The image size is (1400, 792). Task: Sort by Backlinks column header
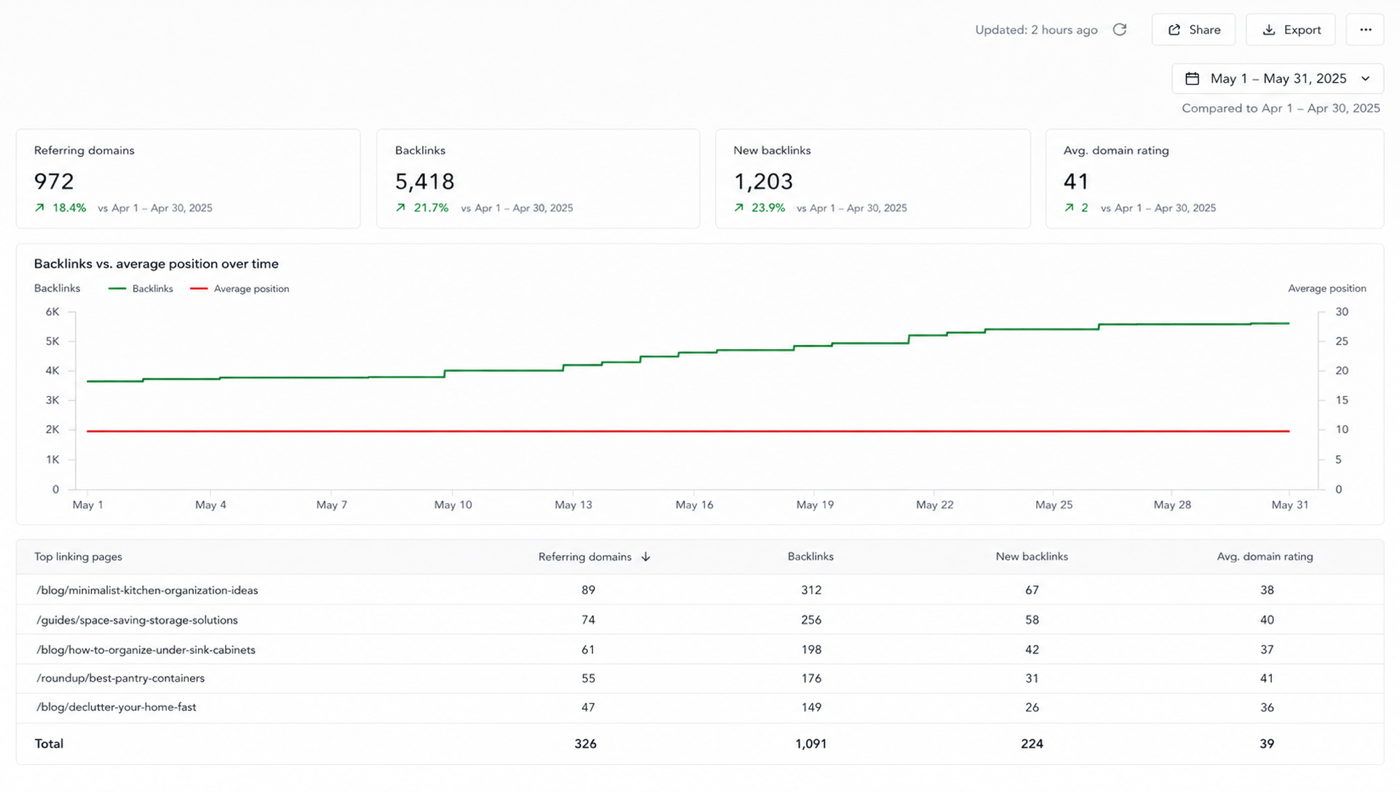point(811,557)
